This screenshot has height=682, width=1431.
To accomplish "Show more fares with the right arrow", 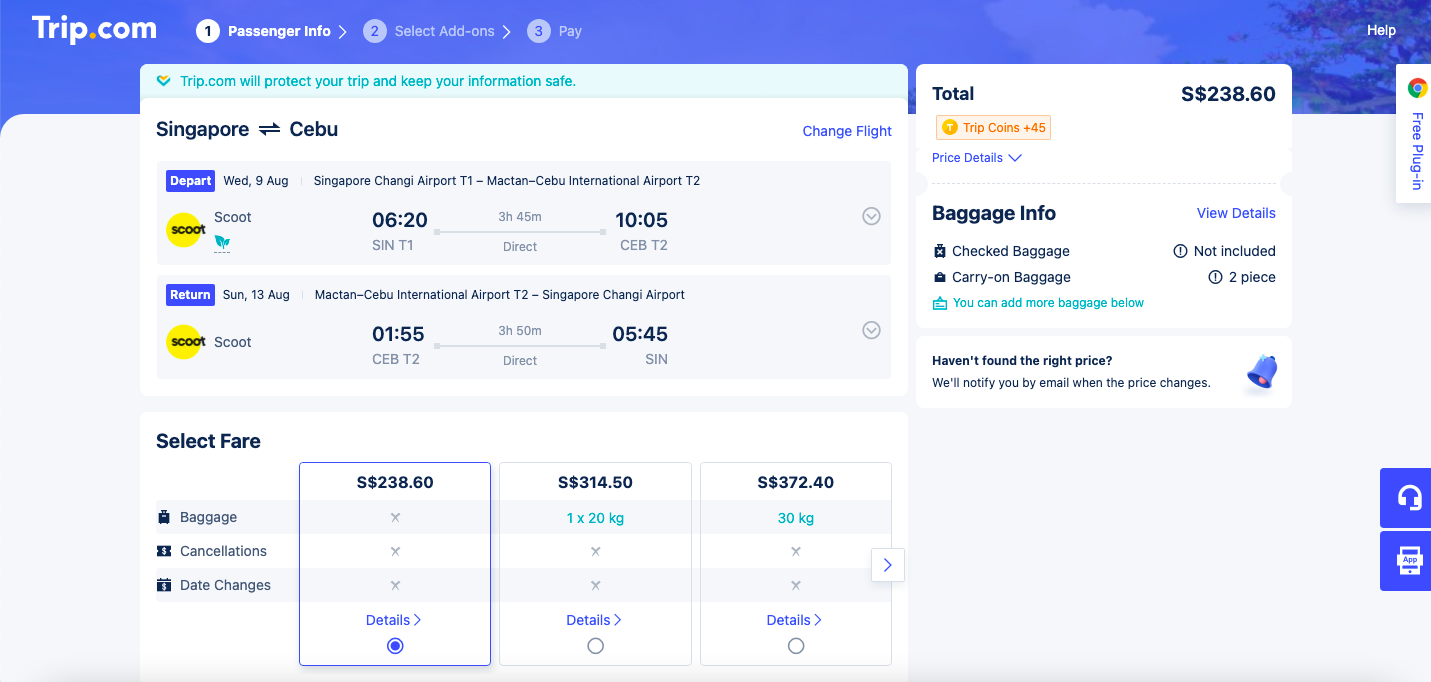I will (x=888, y=565).
